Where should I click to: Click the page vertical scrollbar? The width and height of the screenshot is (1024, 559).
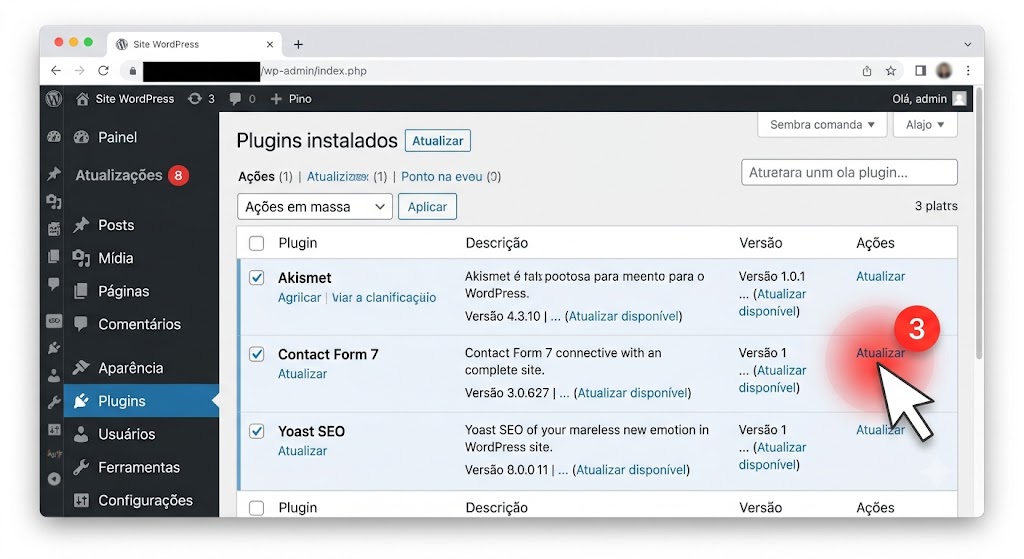[978, 222]
